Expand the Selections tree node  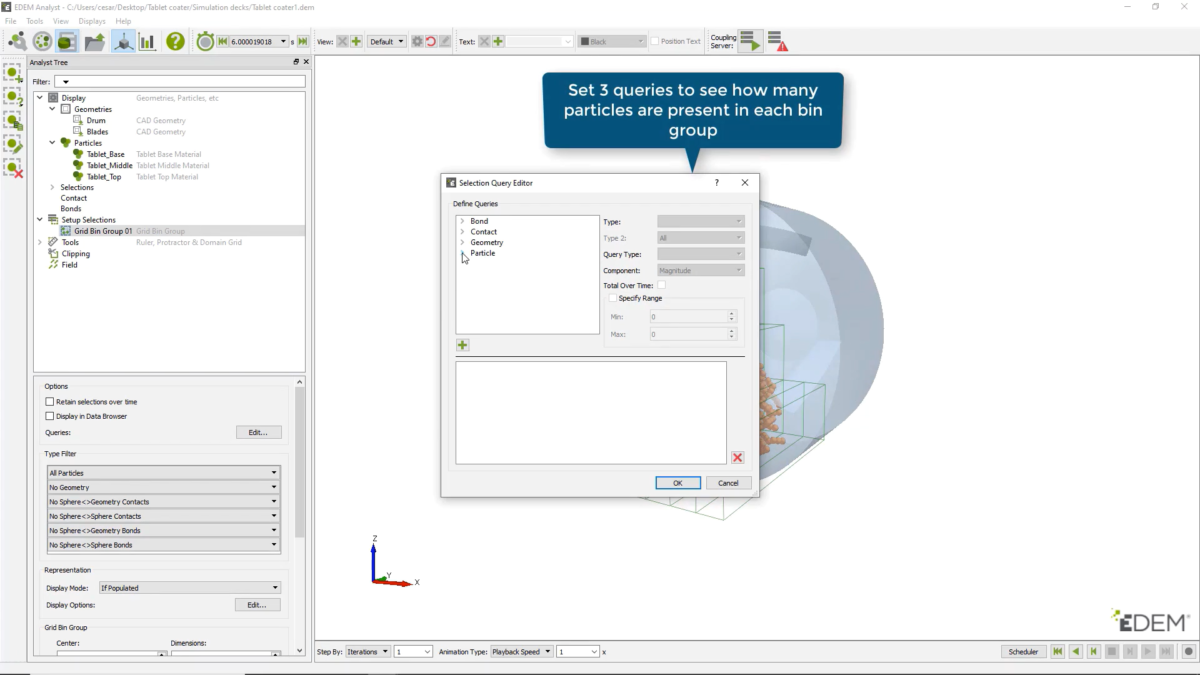(53, 187)
